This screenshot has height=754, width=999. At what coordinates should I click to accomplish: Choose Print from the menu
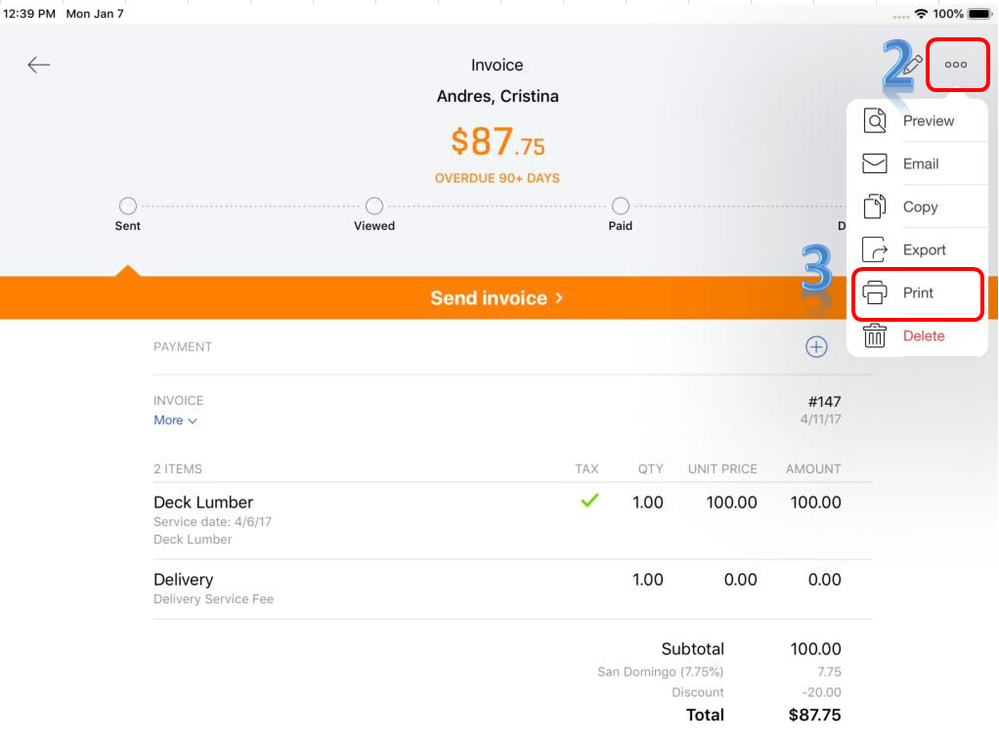(x=917, y=293)
